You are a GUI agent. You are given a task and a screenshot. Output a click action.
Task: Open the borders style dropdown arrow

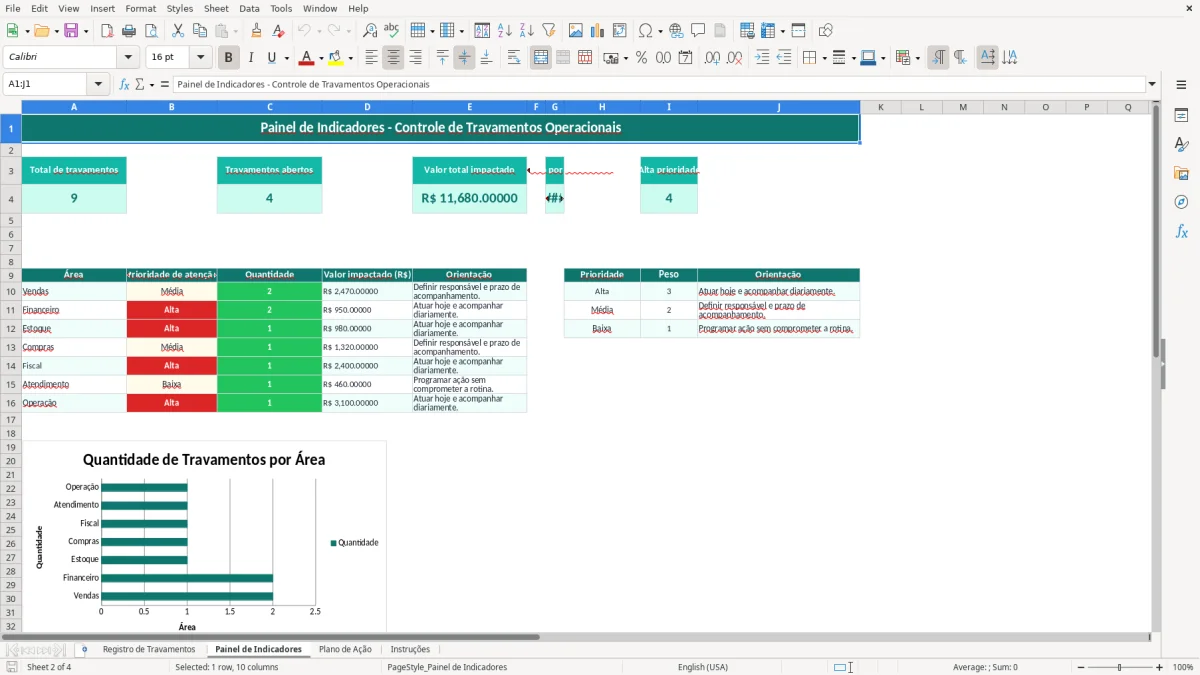[824, 58]
